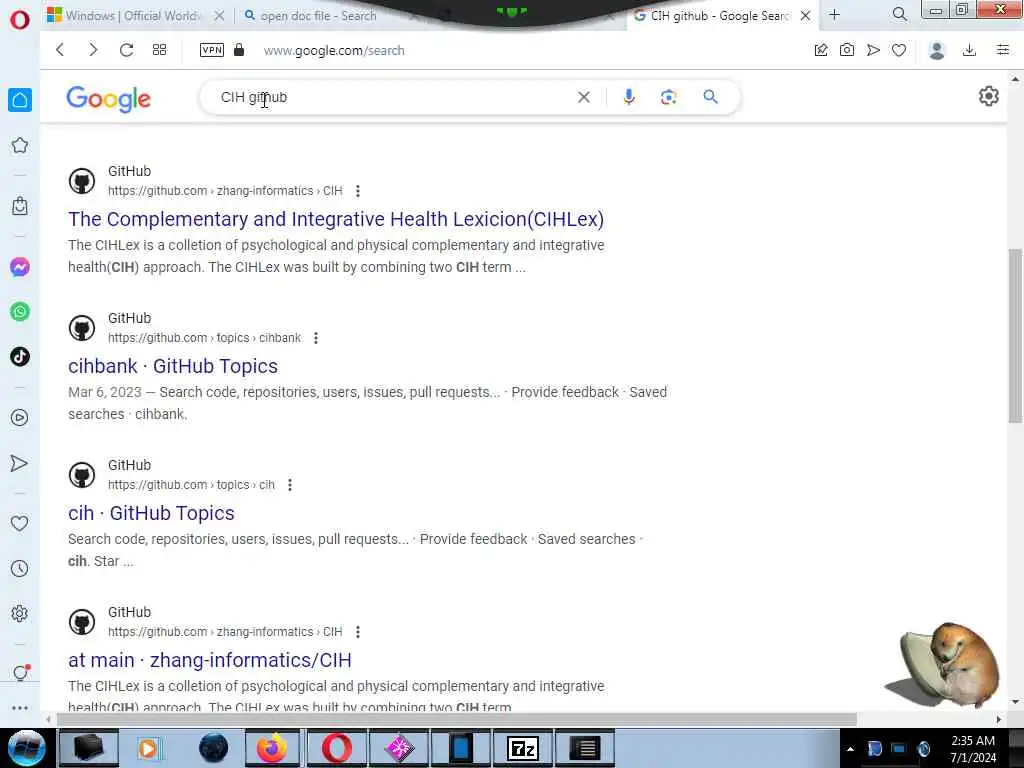Open more options for first zhang-informatics CIH result
This screenshot has height=768, width=1024.
click(358, 191)
